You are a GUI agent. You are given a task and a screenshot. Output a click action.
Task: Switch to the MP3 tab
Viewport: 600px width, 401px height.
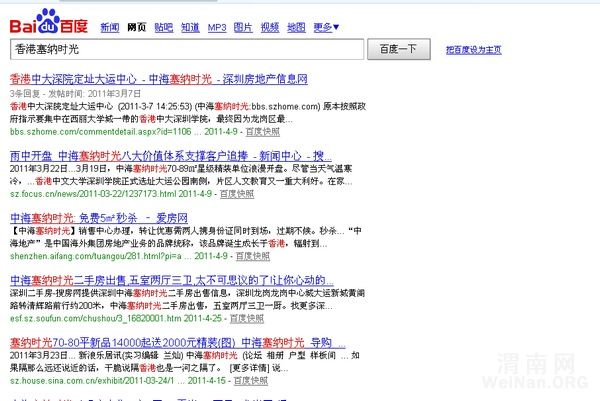click(x=217, y=28)
